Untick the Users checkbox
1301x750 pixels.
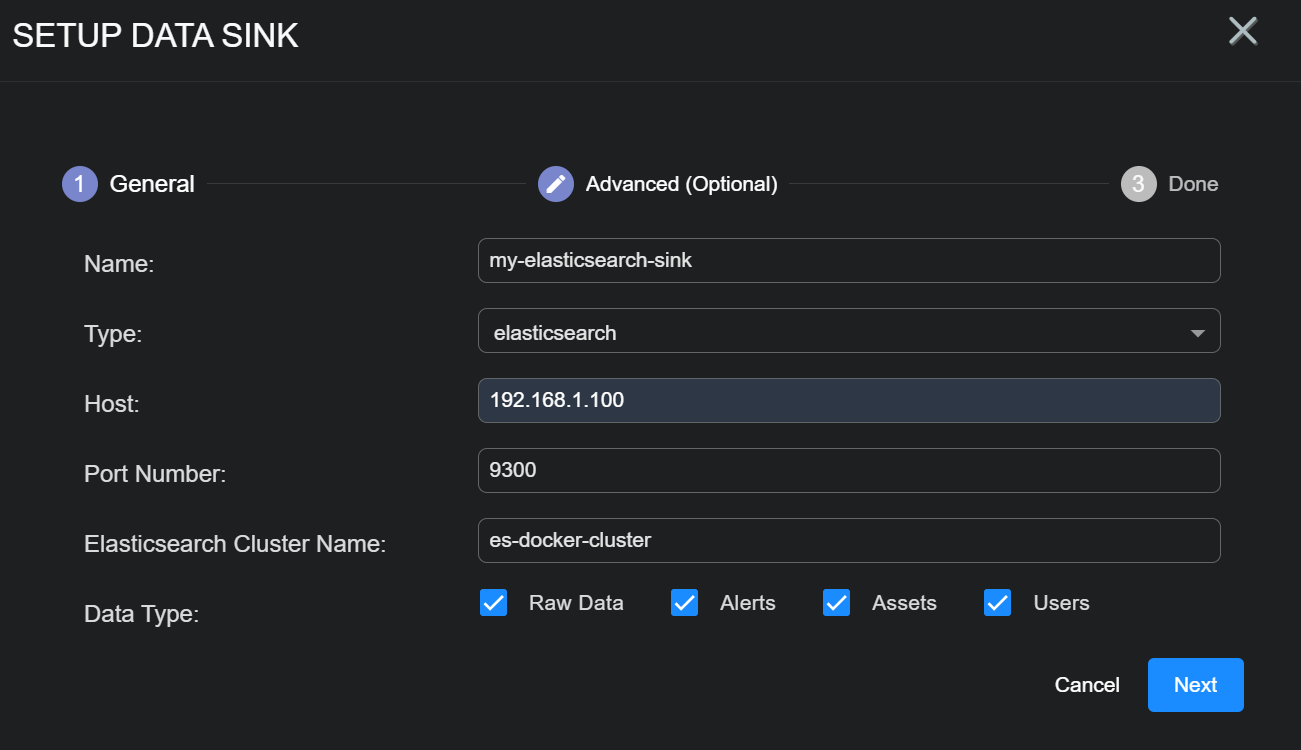pos(998,603)
